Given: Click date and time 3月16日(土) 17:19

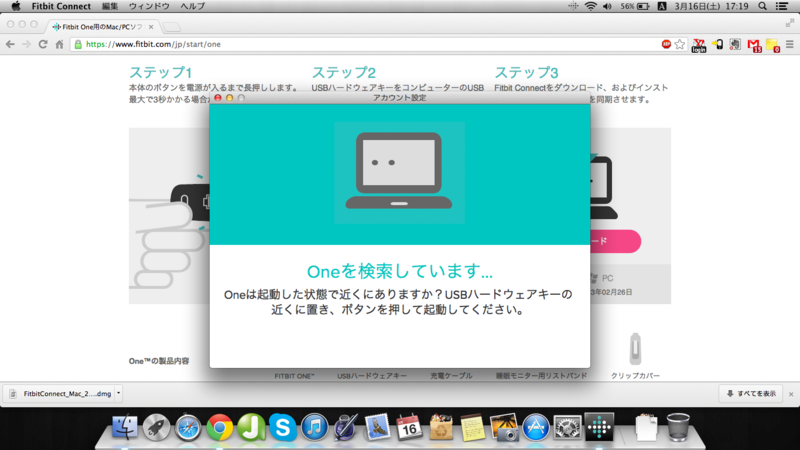Looking at the screenshot, I should click(x=711, y=6).
